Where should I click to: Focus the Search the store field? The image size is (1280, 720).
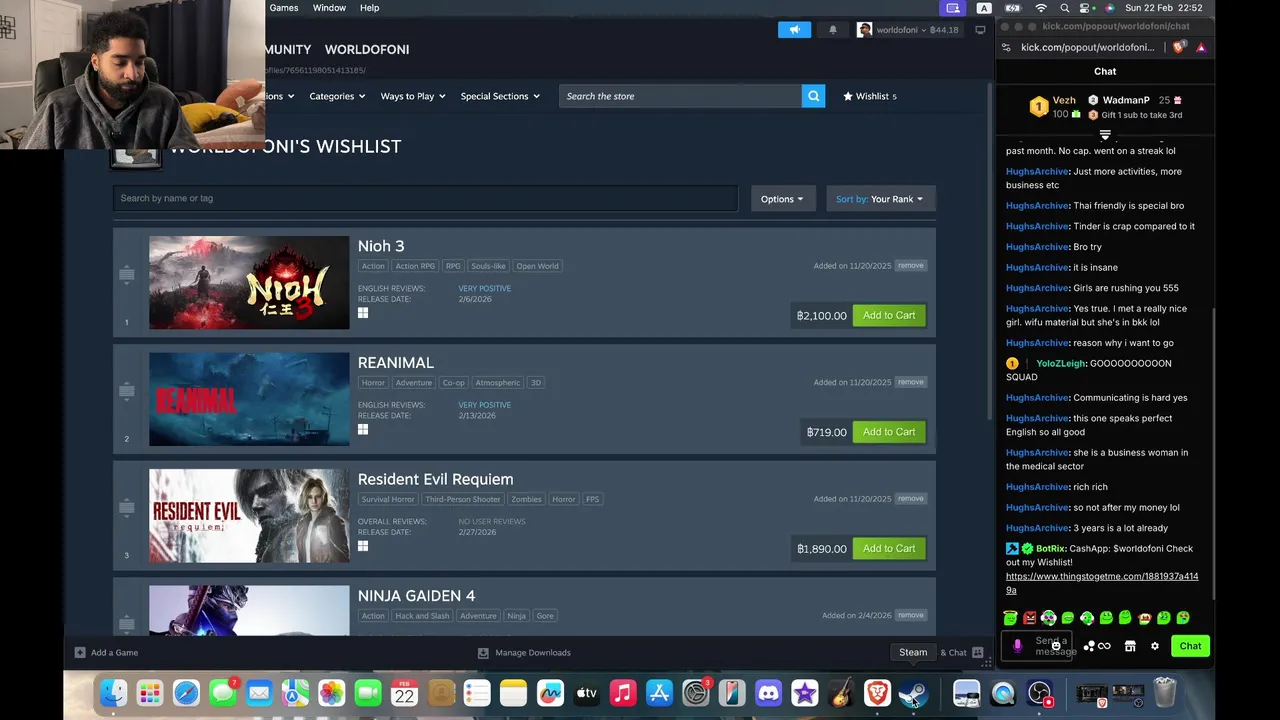click(x=680, y=96)
